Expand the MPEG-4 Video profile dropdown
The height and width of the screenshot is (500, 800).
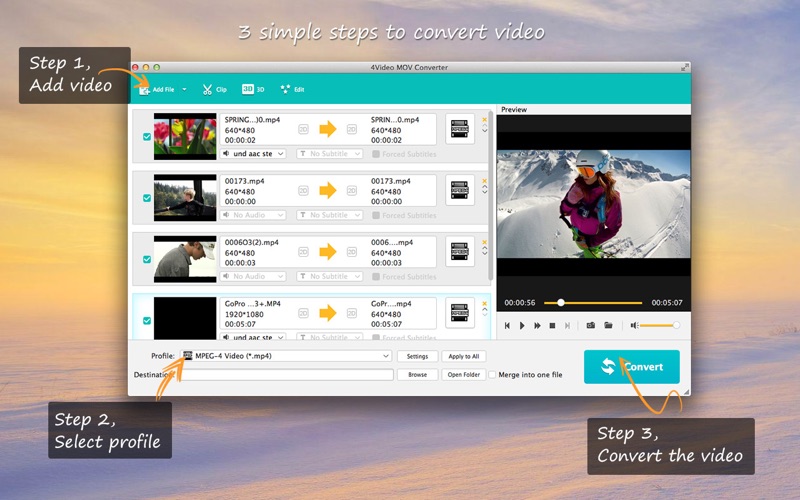coord(386,356)
